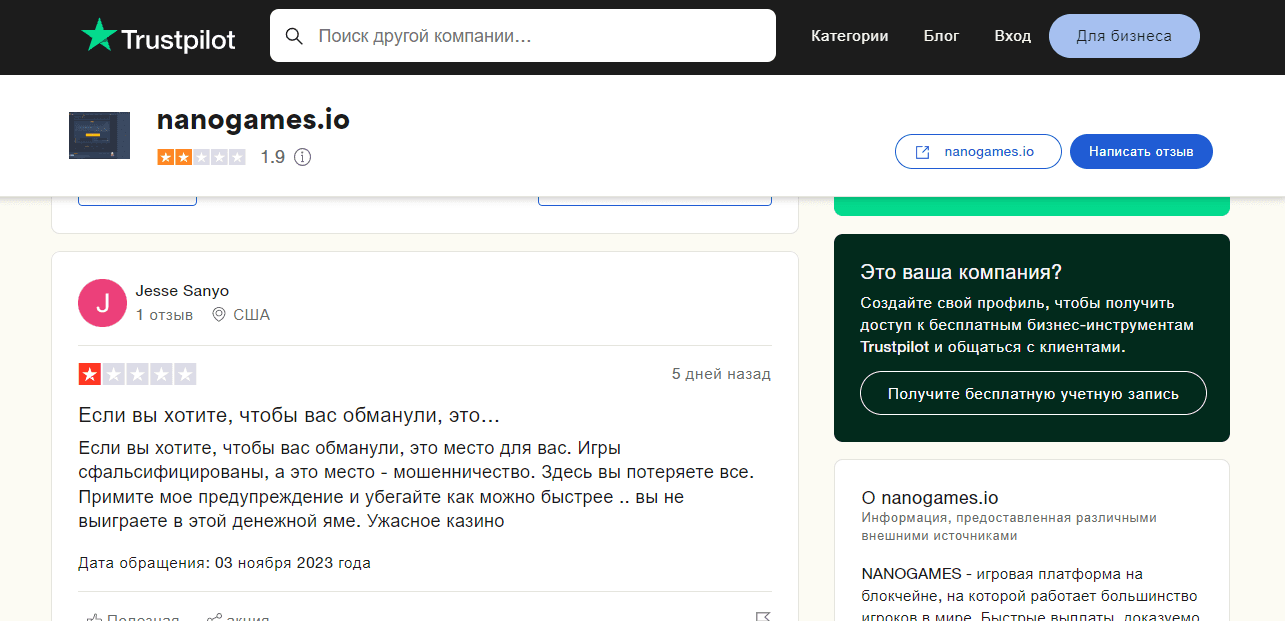Click the Вход login link

point(1012,36)
